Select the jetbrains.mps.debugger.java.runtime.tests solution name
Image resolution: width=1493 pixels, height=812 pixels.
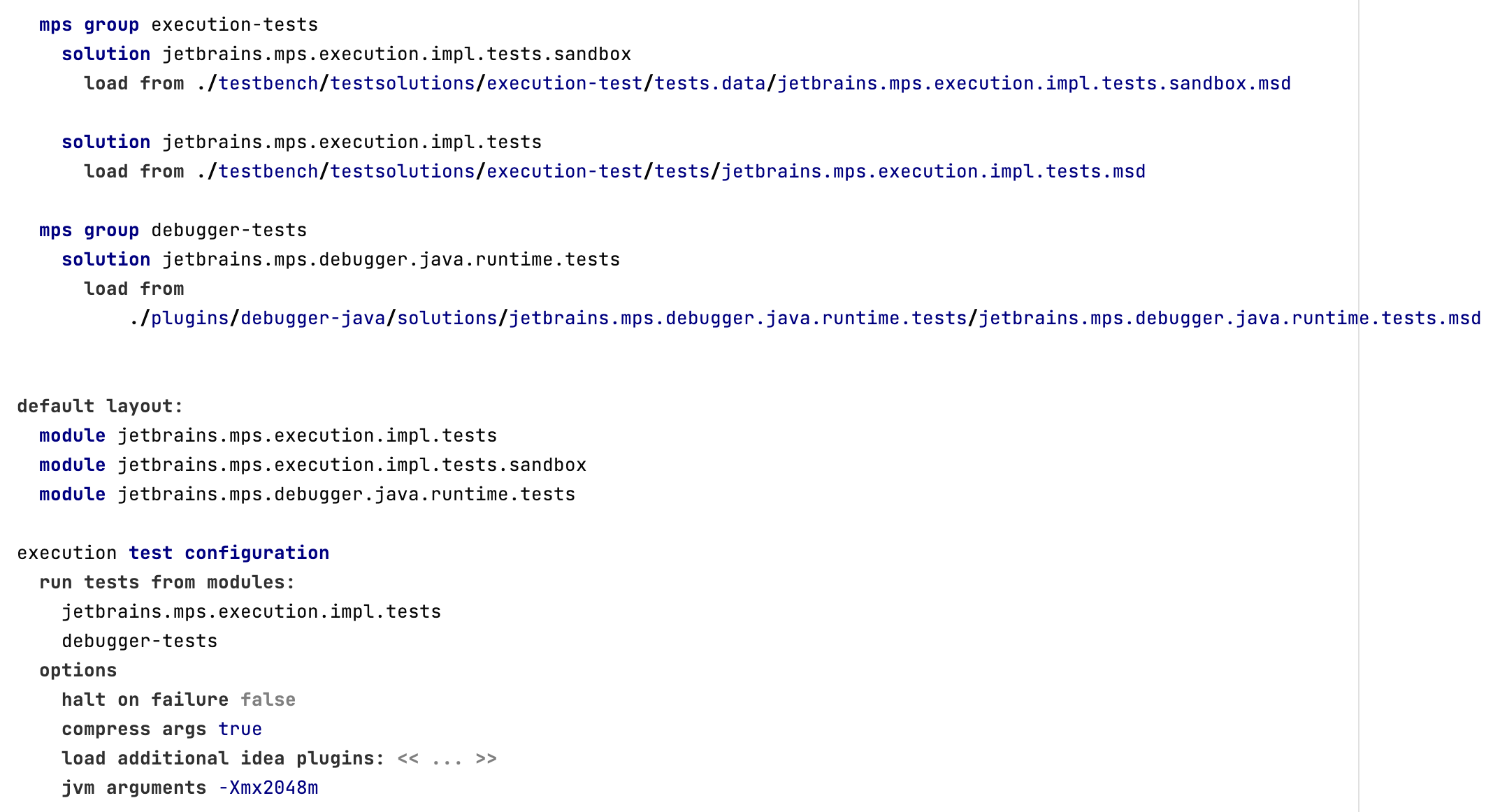pyautogui.click(x=391, y=260)
